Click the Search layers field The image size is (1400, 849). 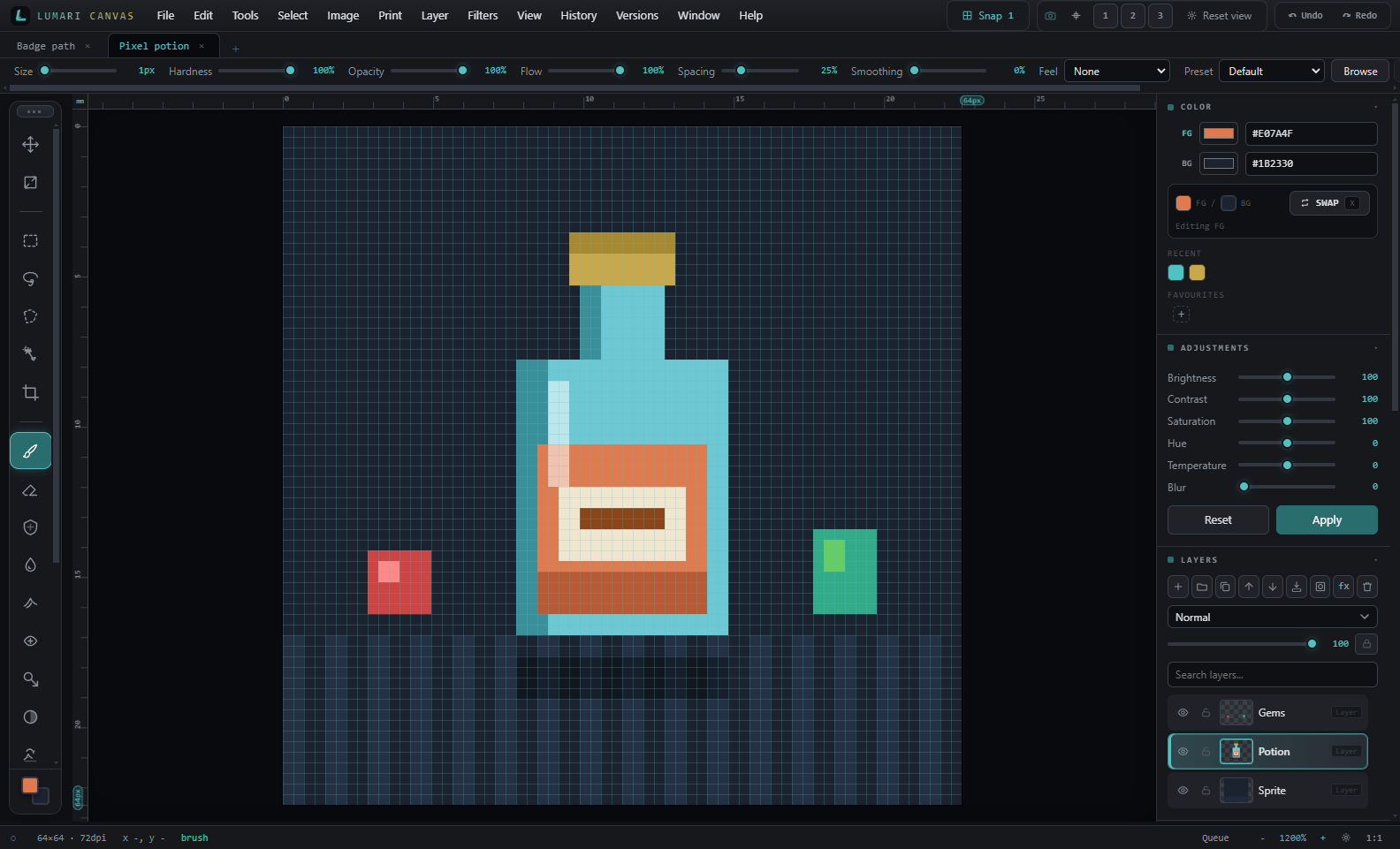[1273, 675]
